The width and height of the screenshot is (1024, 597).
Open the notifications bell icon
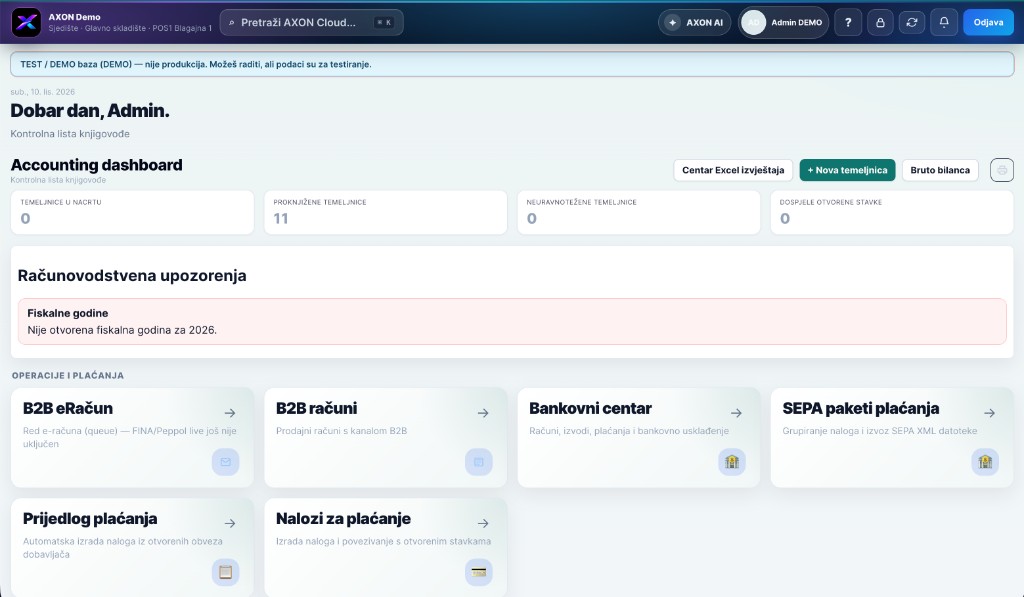(x=944, y=22)
